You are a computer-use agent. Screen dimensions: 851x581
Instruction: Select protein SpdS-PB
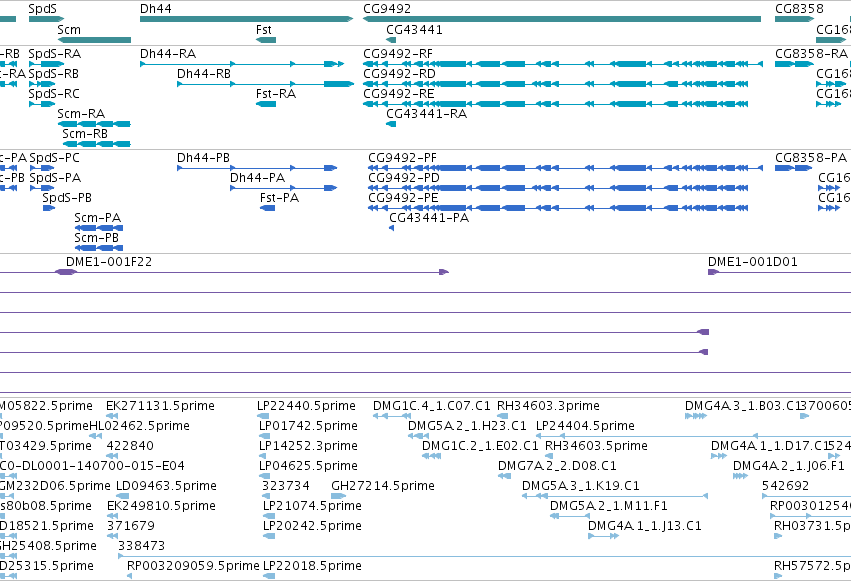(x=49, y=208)
